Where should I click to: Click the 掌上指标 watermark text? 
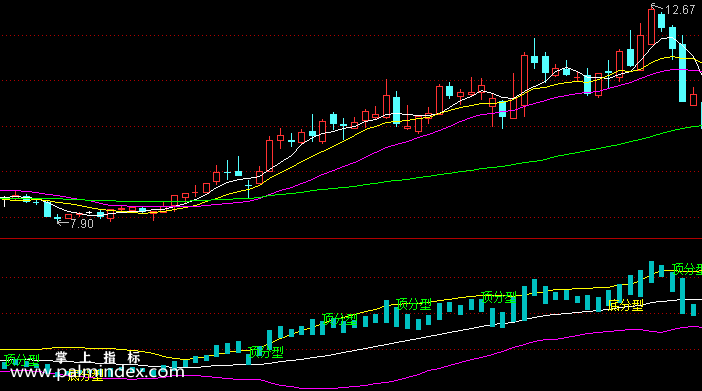(x=98, y=357)
